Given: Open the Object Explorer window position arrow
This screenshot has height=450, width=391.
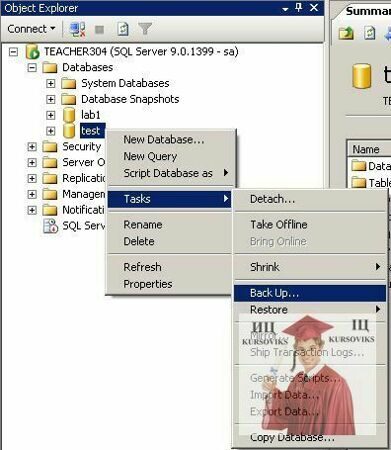Looking at the screenshot, I should (285, 9).
